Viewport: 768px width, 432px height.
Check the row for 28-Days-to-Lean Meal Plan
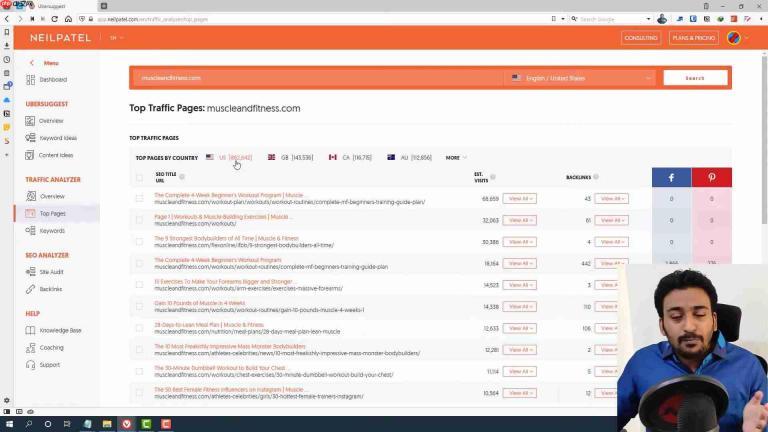click(140, 328)
